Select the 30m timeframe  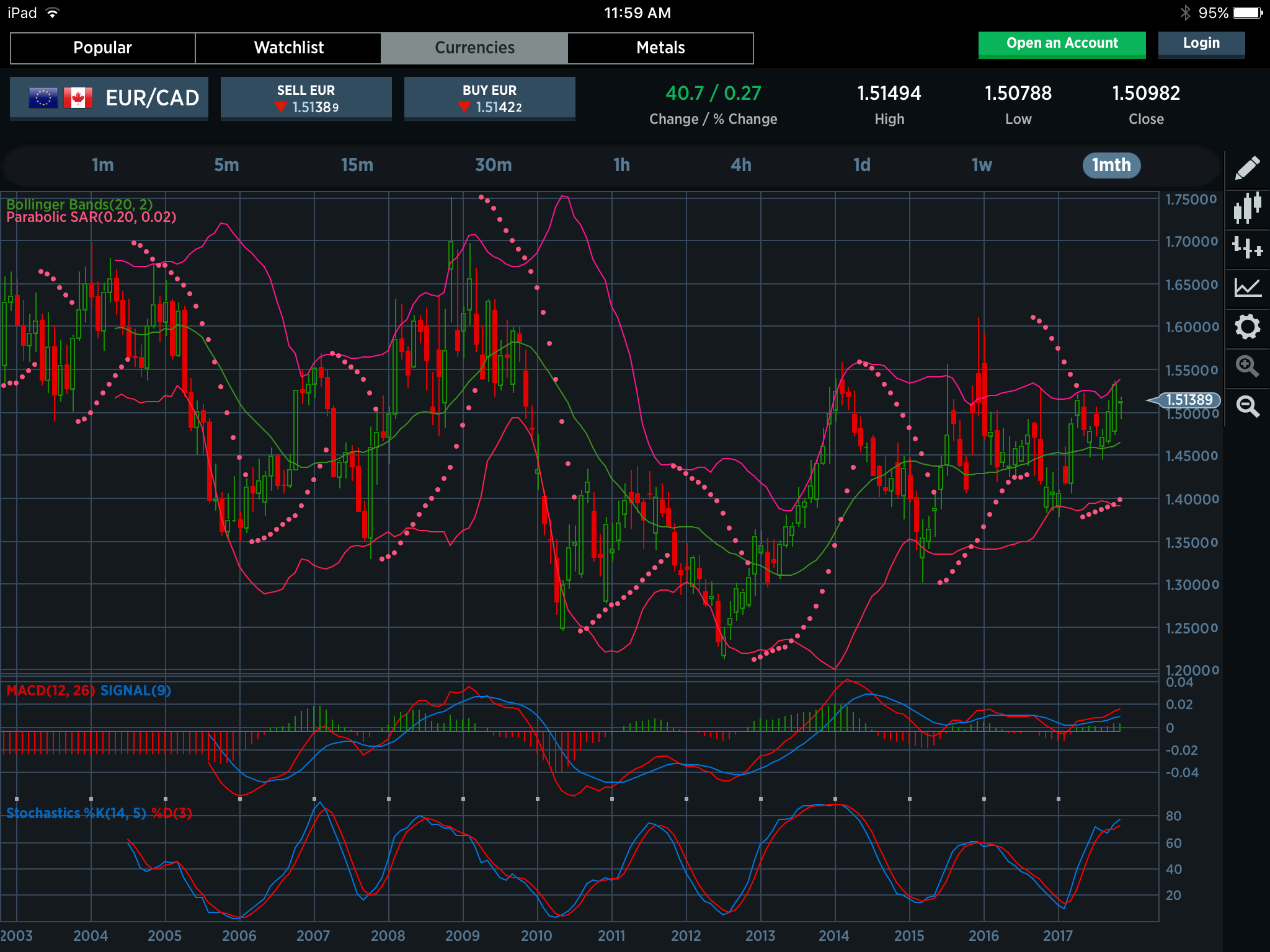pos(494,165)
